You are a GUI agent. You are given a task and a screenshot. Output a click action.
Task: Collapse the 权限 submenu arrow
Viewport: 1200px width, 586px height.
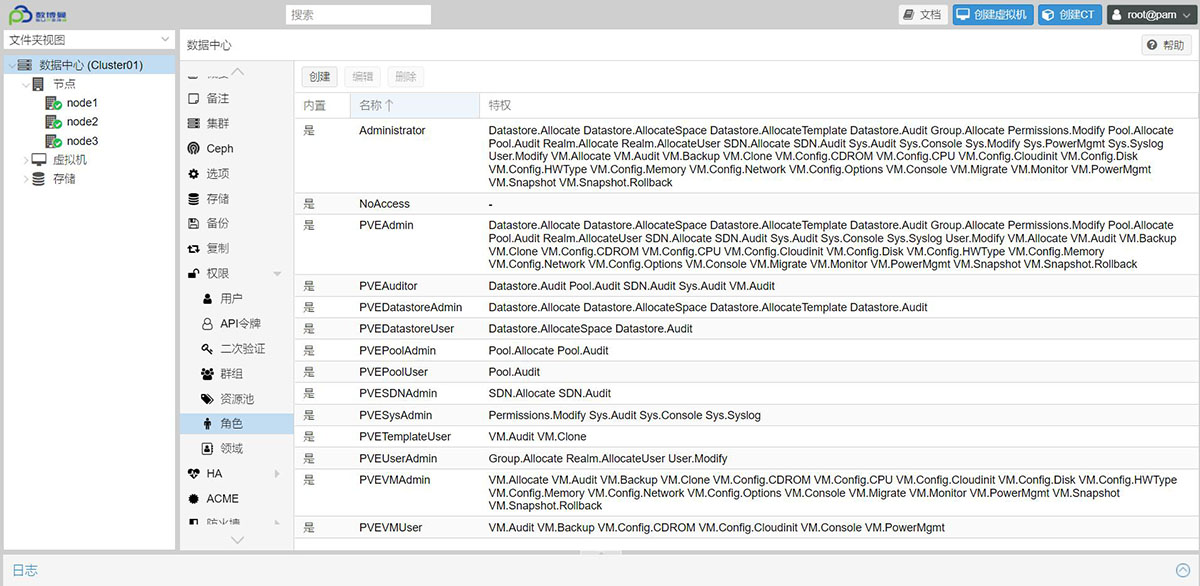(277, 274)
